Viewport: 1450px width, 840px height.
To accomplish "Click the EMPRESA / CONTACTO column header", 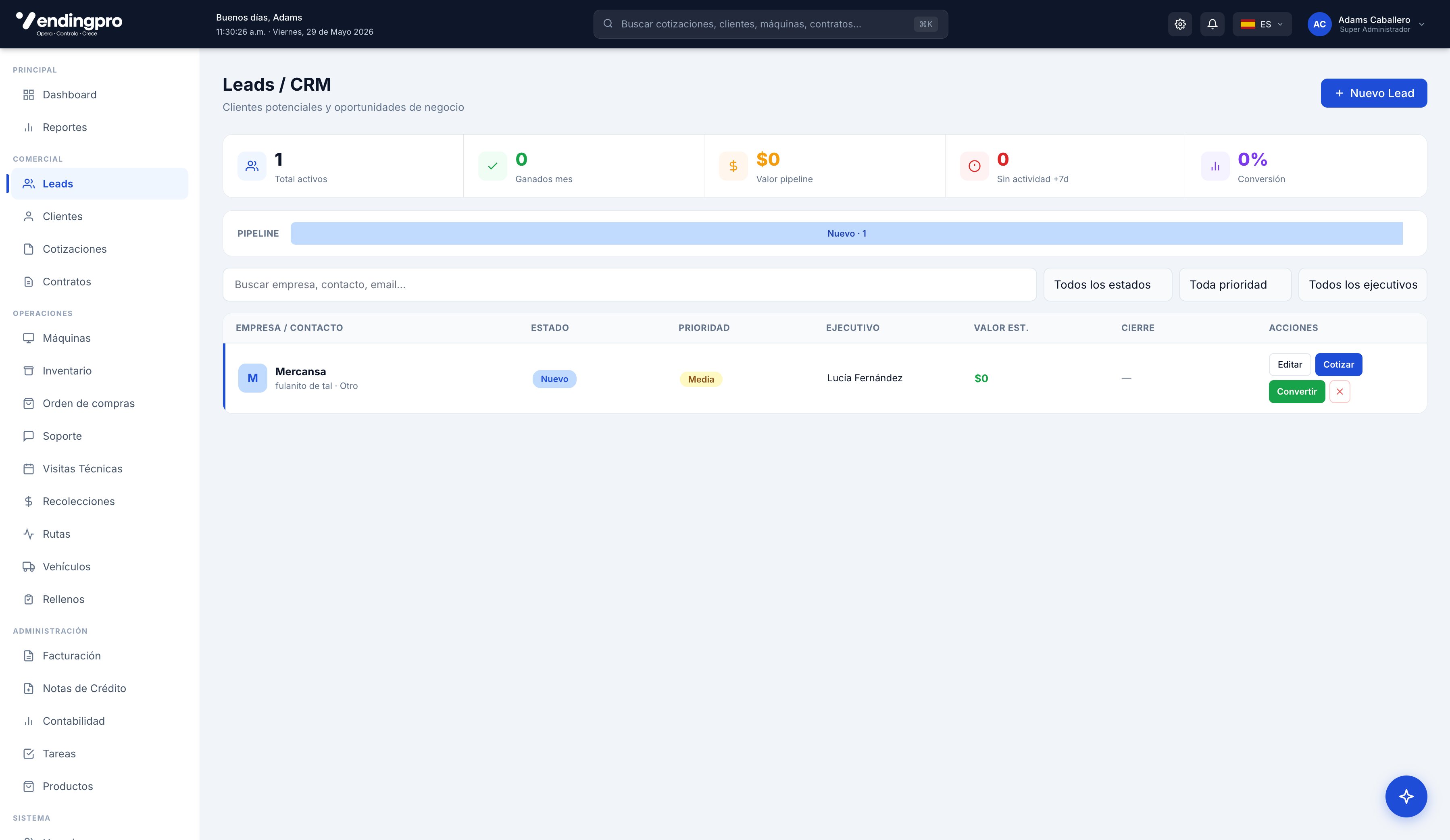I will [289, 328].
